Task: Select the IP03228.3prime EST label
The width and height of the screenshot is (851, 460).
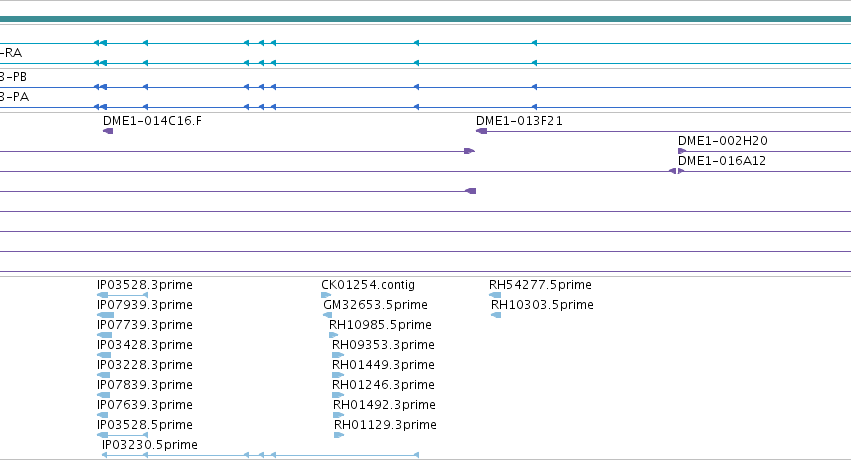Action: [145, 365]
